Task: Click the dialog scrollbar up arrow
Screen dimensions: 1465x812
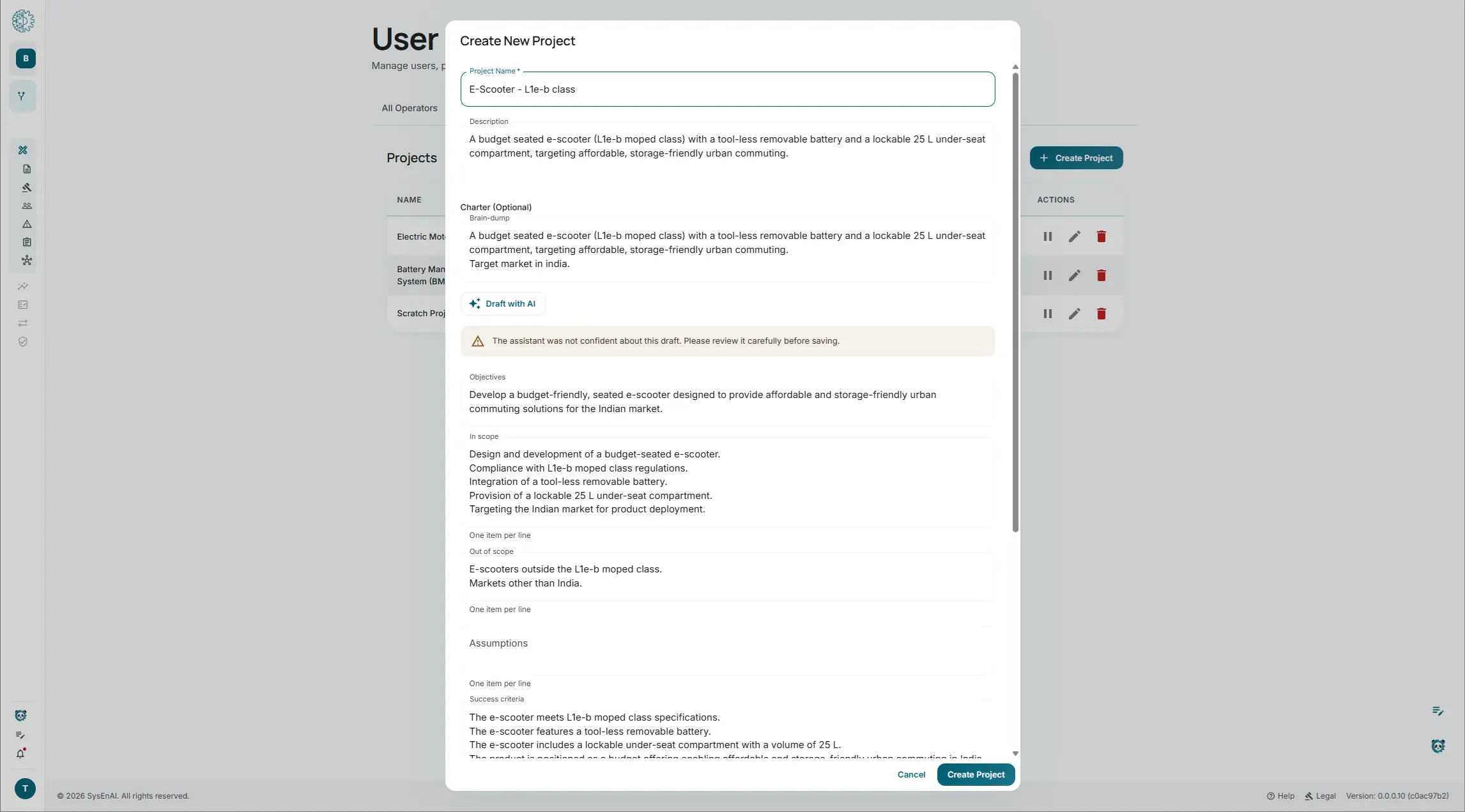Action: point(1015,67)
